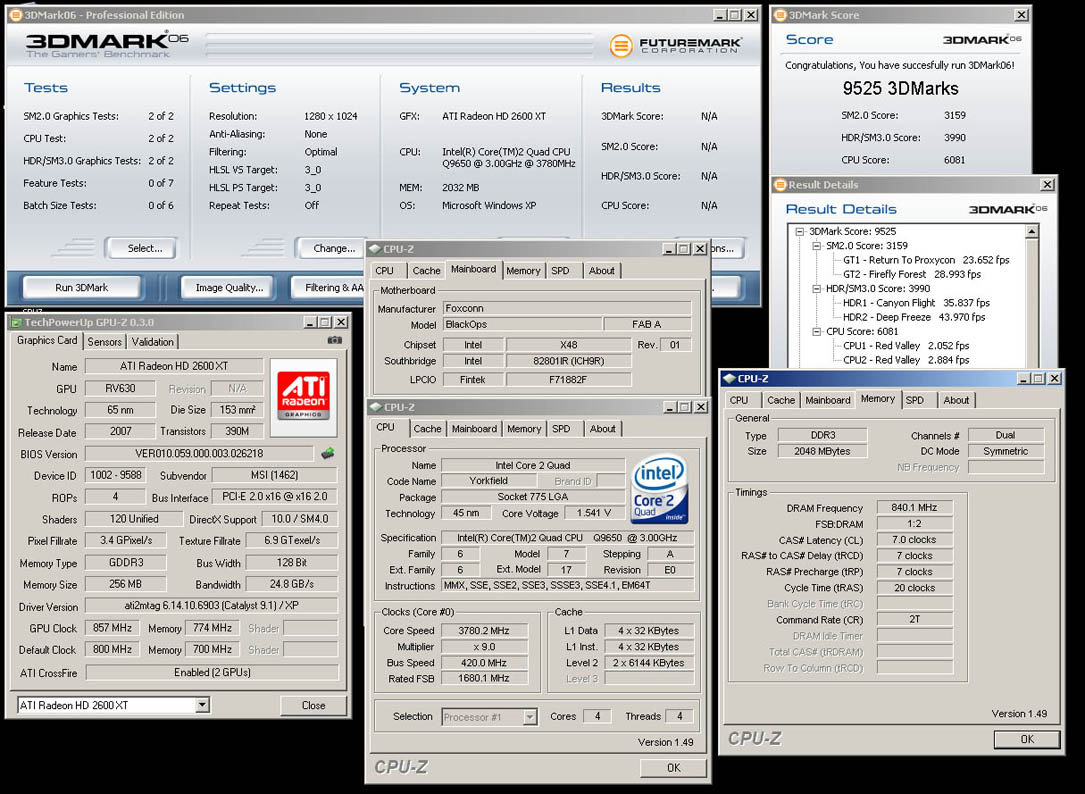Click the TechPowerUp GPU-Z title bar icon
Viewport: 1085px width, 794px height.
tap(16, 323)
